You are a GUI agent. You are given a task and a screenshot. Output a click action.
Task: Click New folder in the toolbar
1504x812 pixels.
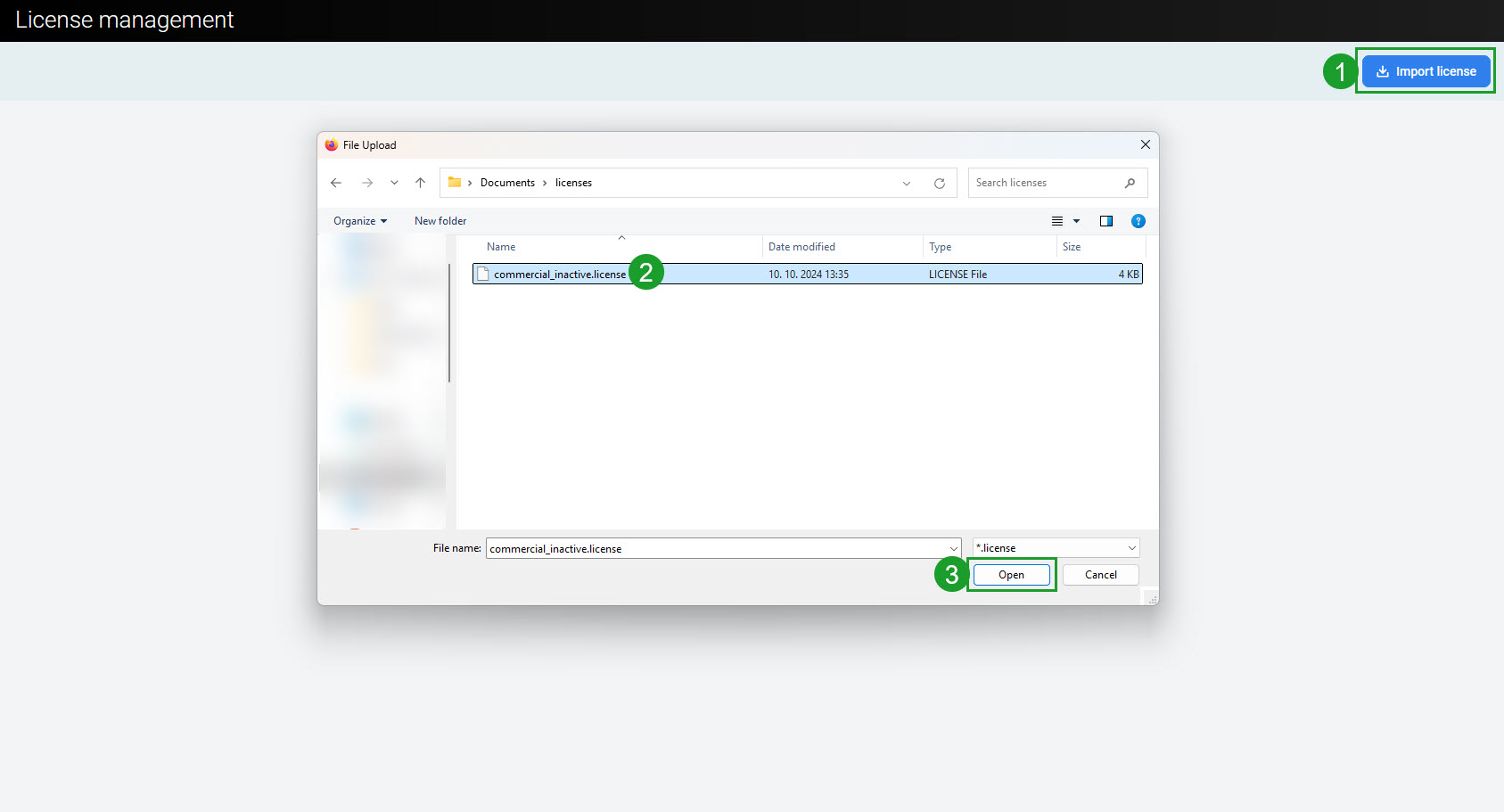pyautogui.click(x=440, y=221)
